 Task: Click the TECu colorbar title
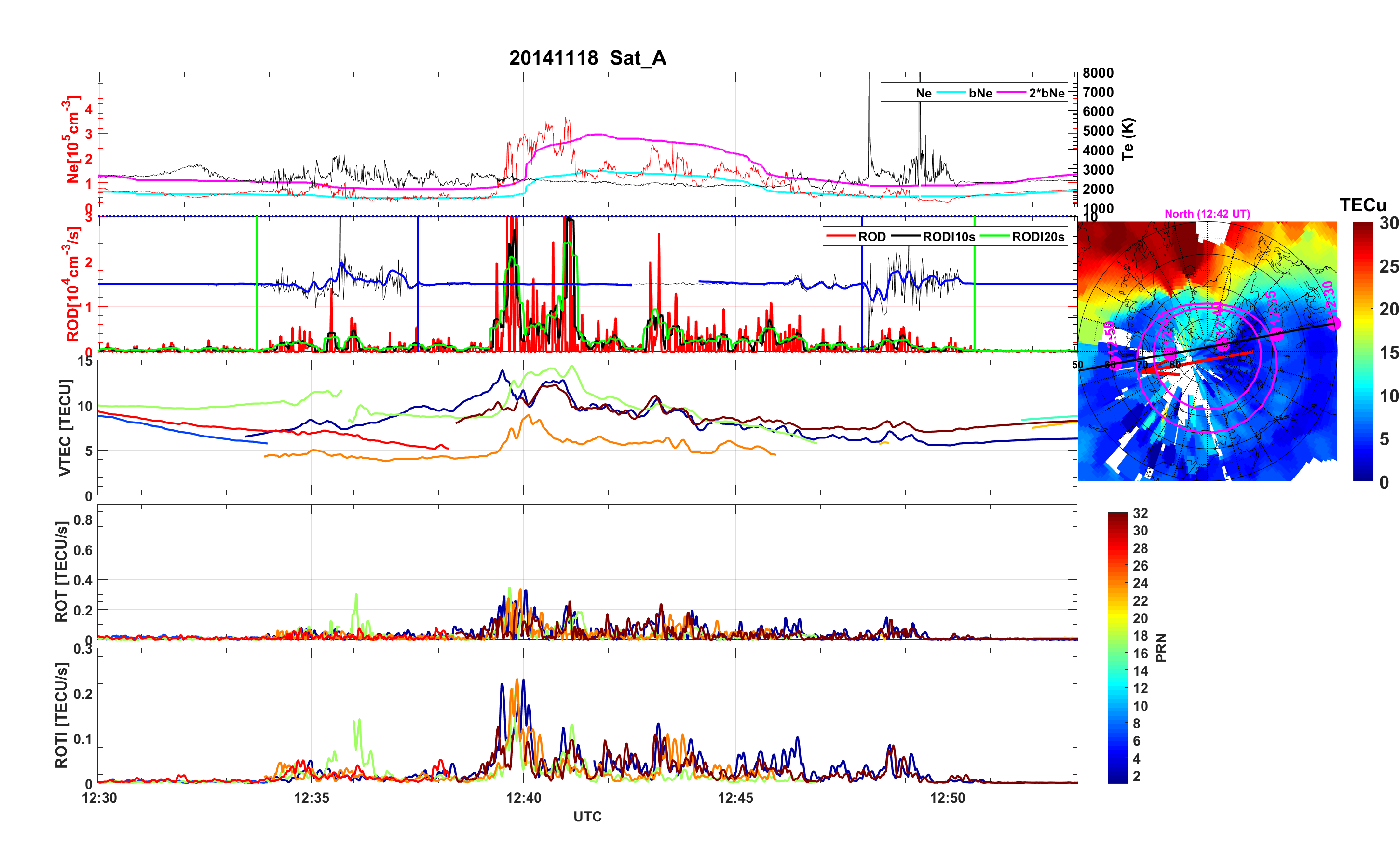[1362, 205]
